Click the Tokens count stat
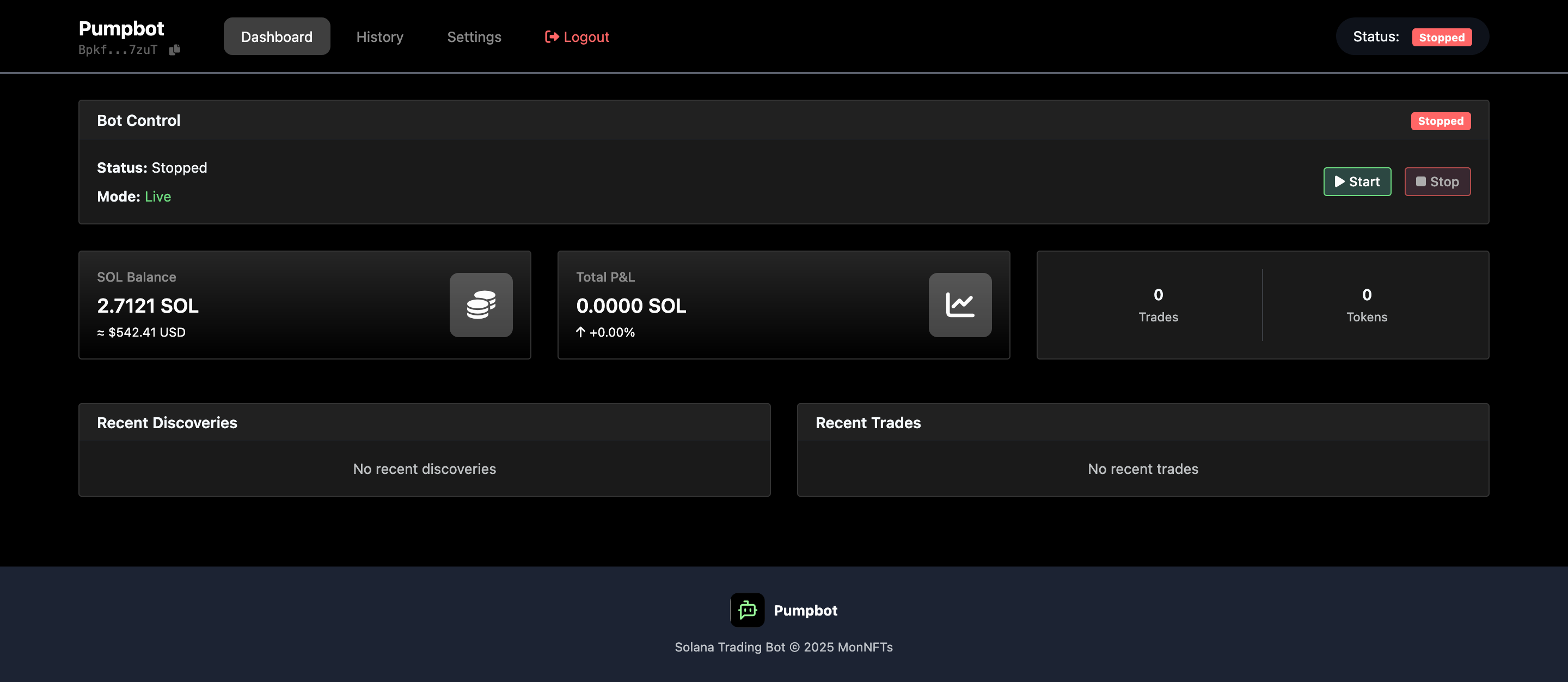This screenshot has height=682, width=1568. [1367, 305]
